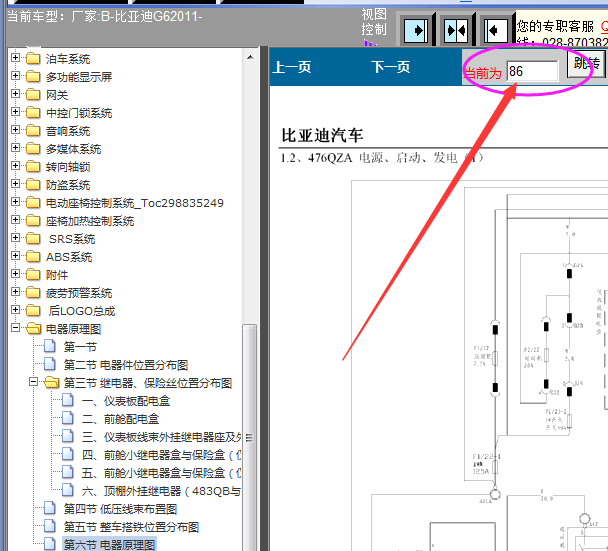Click the 后LOGO总成 folder icon
608x551 pixels.
click(33, 311)
